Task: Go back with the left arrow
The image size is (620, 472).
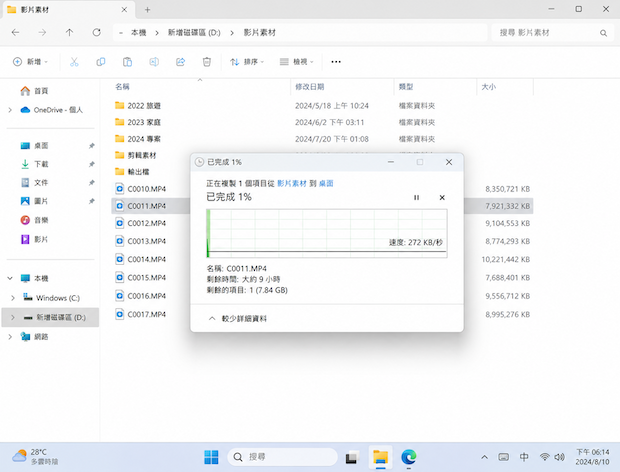Action: click(x=15, y=32)
